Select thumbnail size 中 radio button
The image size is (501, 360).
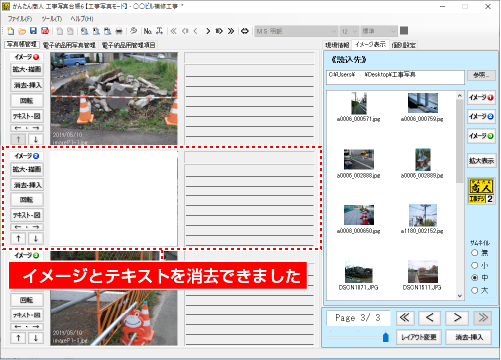475,278
